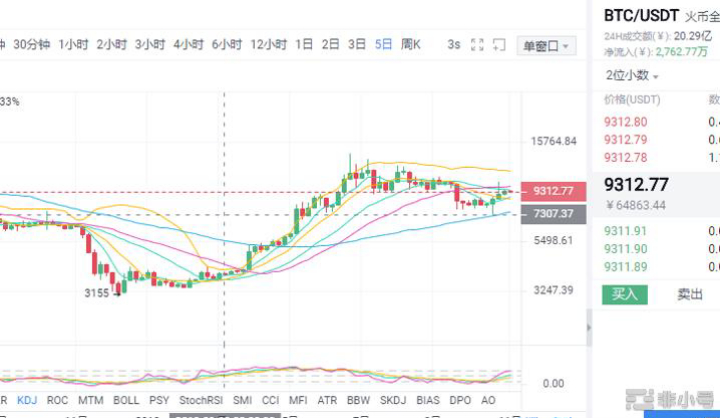The image size is (720, 418).
Task: Open the 2位小数 decimal precision dropdown
Action: (x=632, y=75)
